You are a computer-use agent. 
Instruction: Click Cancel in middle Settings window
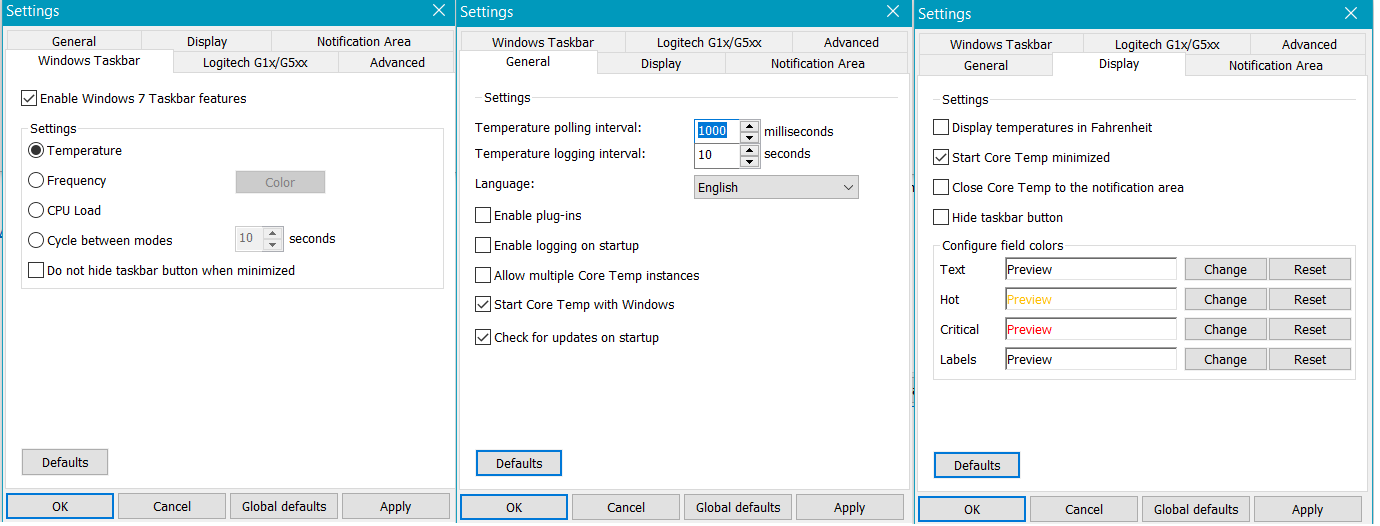pyautogui.click(x=626, y=507)
